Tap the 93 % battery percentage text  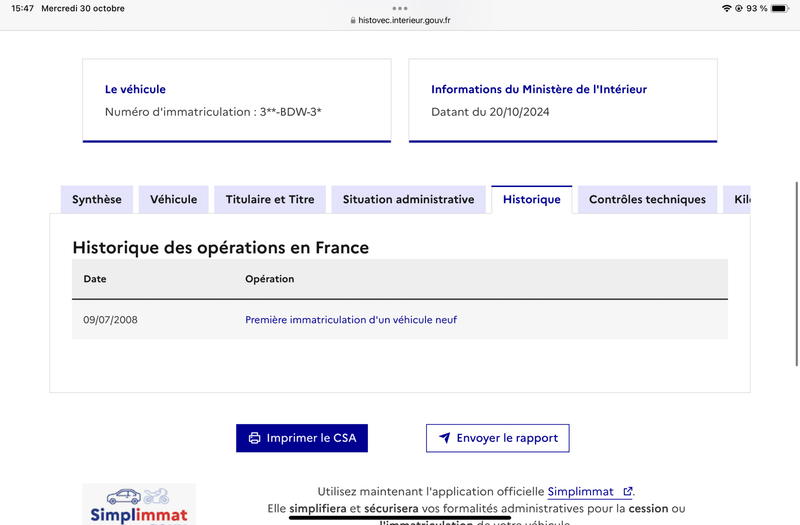click(x=757, y=8)
